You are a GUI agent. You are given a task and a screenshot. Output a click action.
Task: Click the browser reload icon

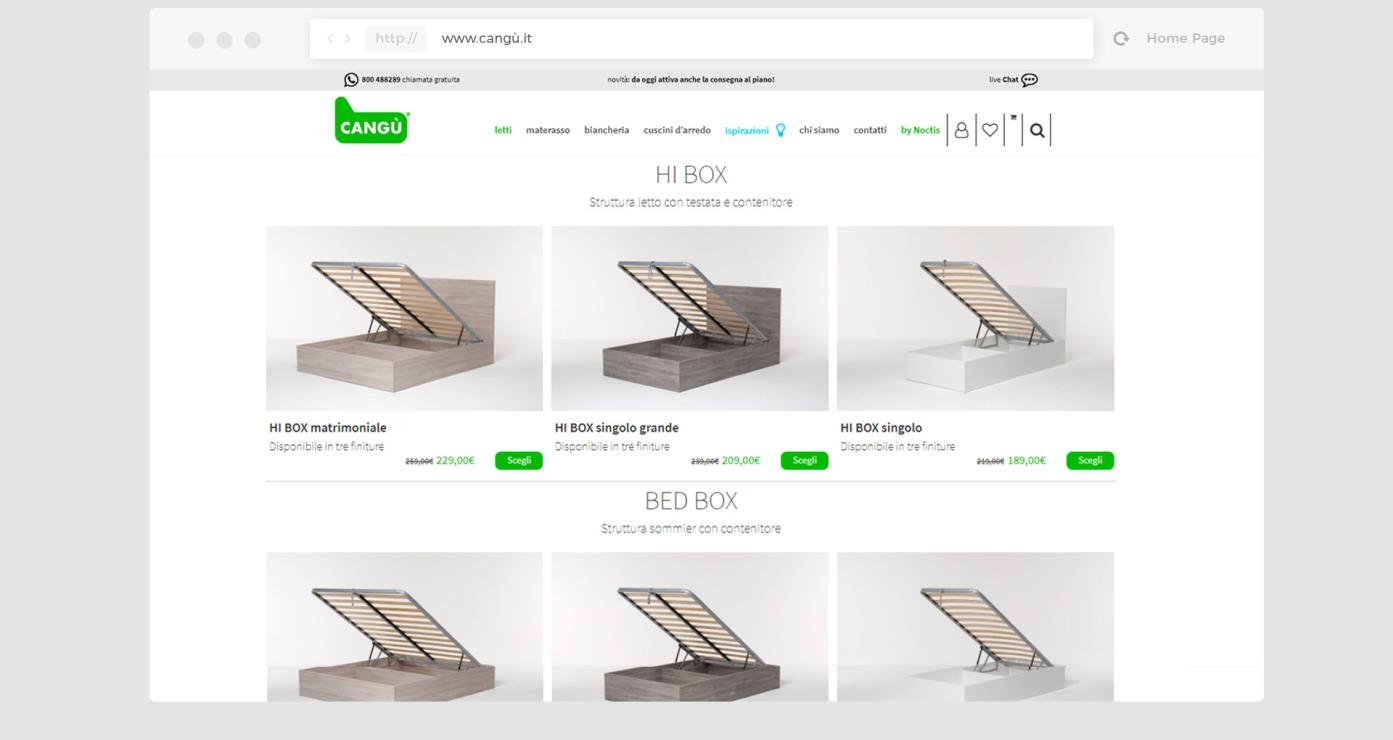pos(1121,38)
